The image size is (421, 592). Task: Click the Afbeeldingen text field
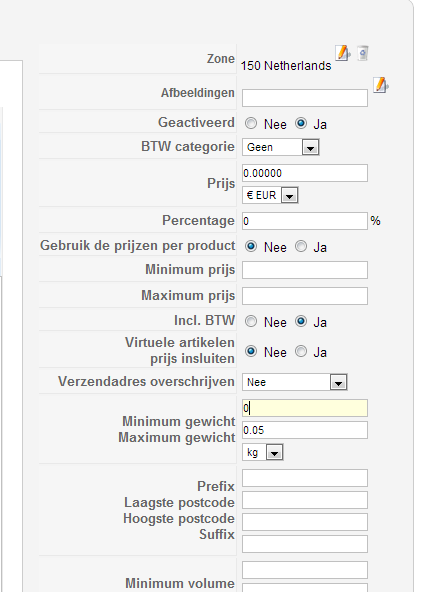(x=305, y=98)
